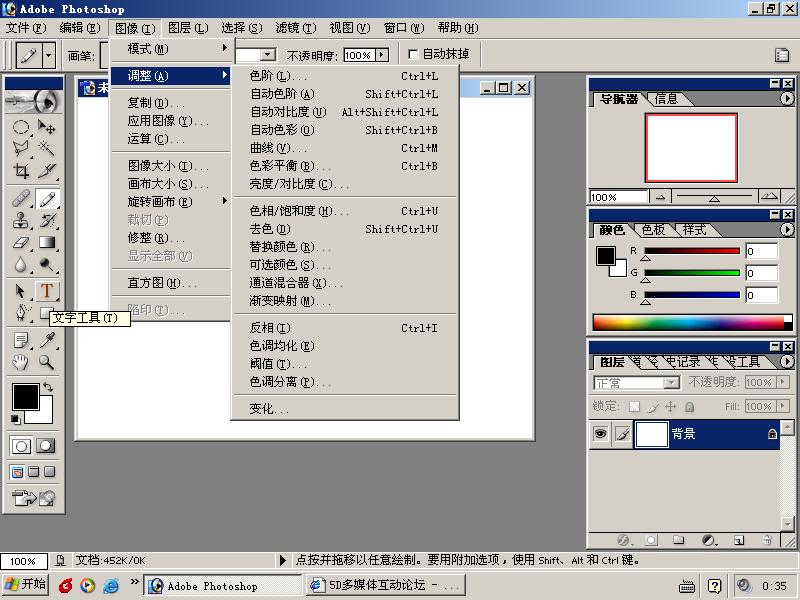Switch to Standard editing mode
The image size is (800, 600).
pos(21,446)
